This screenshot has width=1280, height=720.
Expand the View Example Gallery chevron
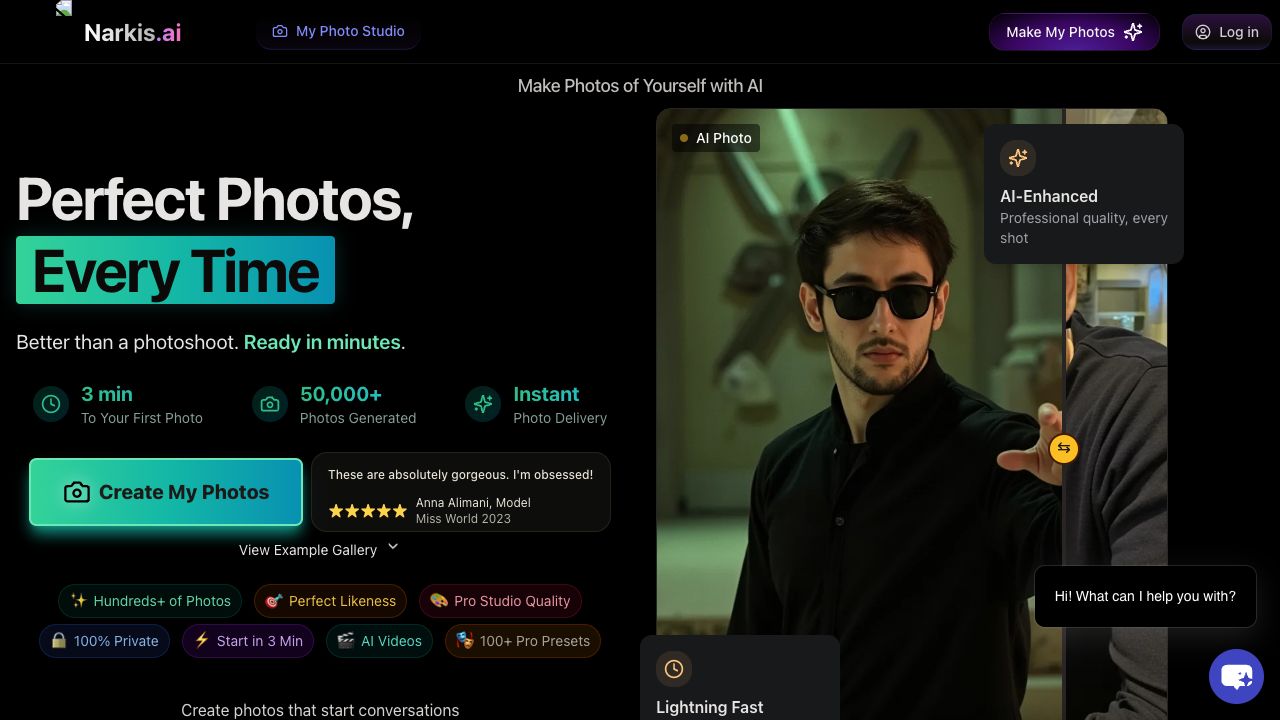pyautogui.click(x=393, y=547)
